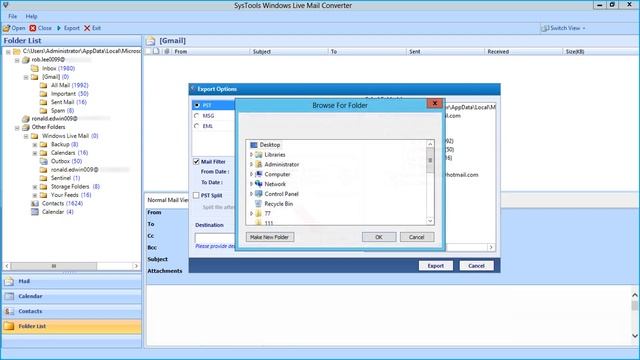Toggle the select-all checkbox in mail list header
Viewport: 640px width, 360px height.
[148, 51]
